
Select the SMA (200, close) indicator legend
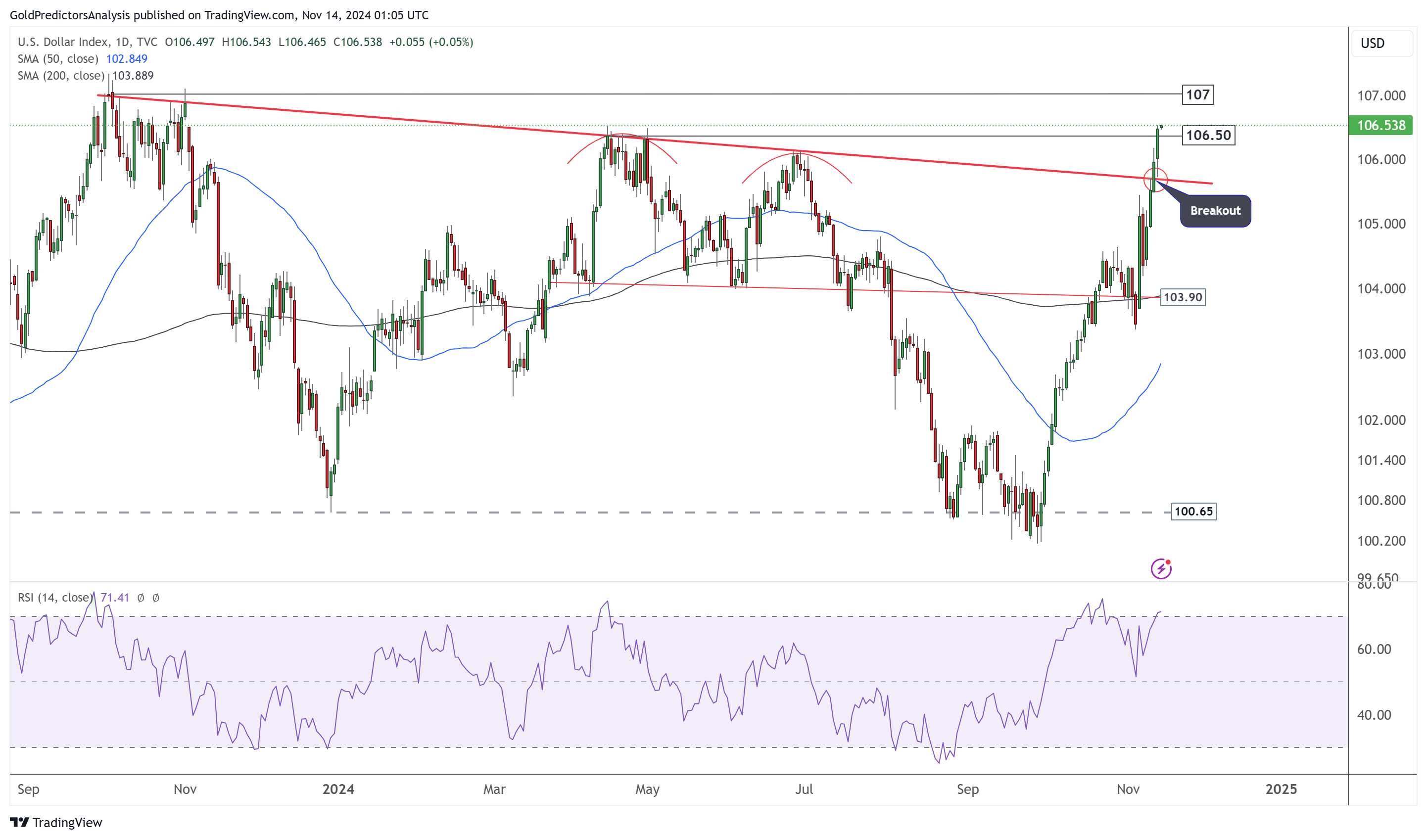tap(61, 76)
